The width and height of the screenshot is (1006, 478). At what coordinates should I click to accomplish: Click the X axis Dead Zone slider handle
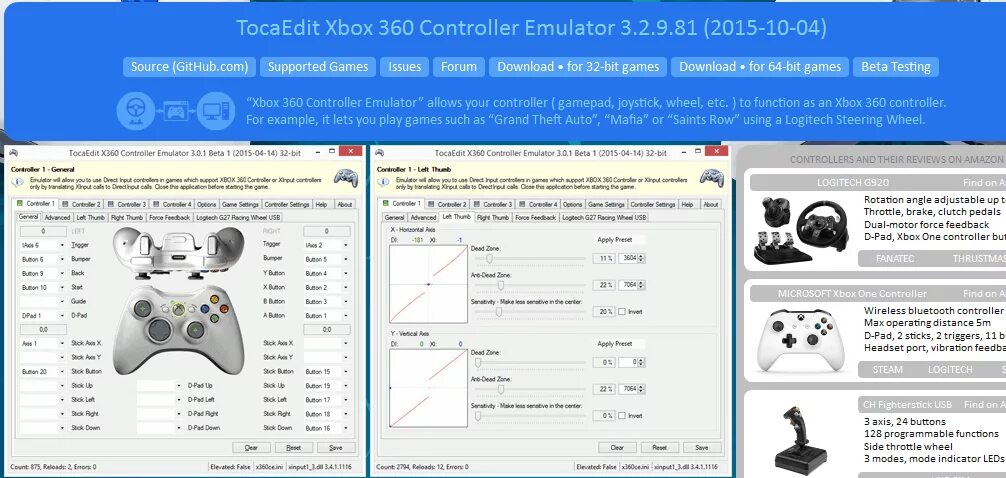490,259
